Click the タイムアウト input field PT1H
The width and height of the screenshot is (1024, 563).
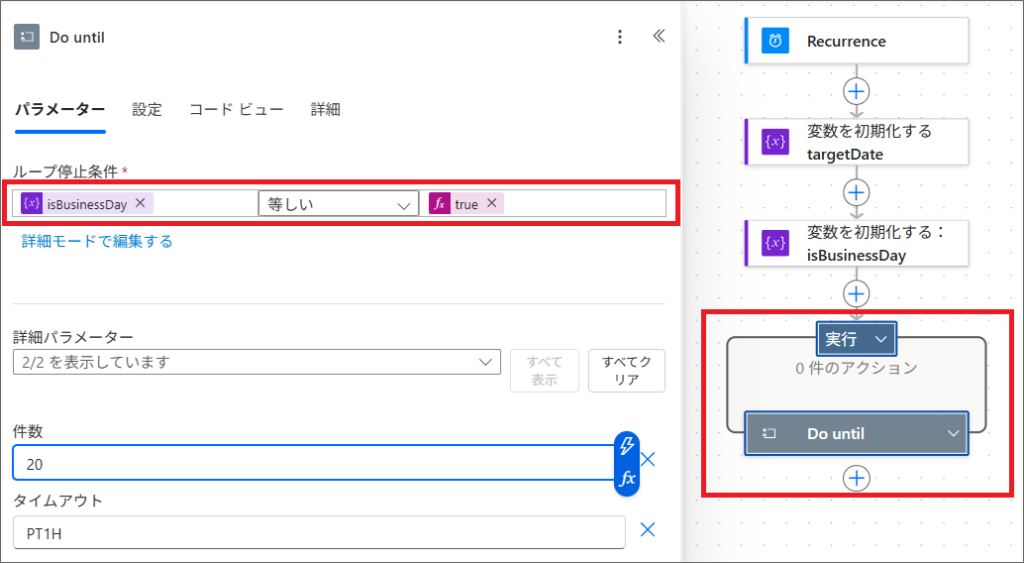[318, 532]
